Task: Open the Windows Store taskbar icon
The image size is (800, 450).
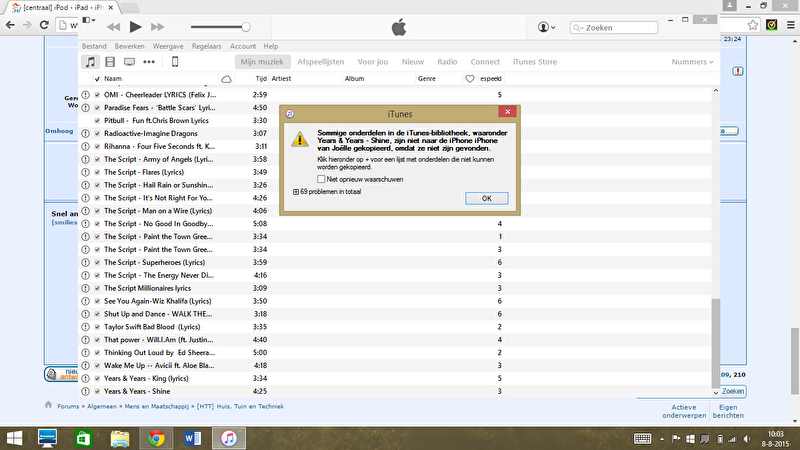Action: (83, 438)
